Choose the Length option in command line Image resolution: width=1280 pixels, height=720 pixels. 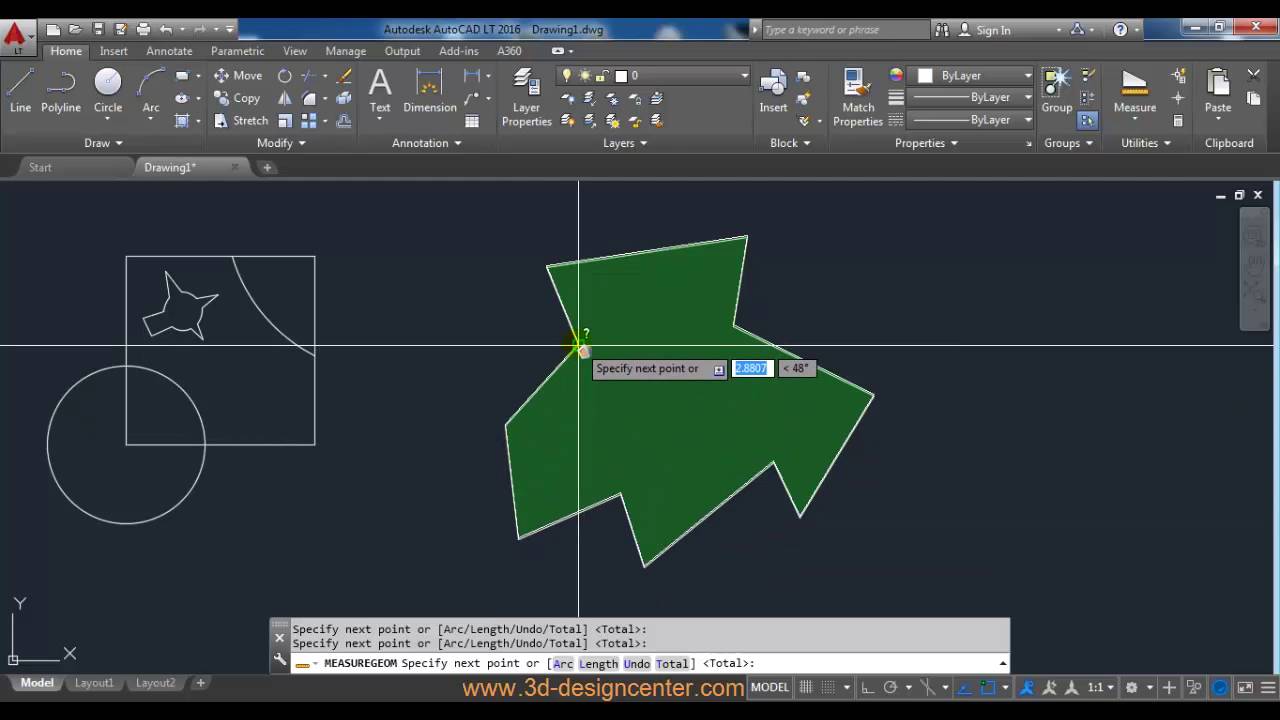pos(598,663)
